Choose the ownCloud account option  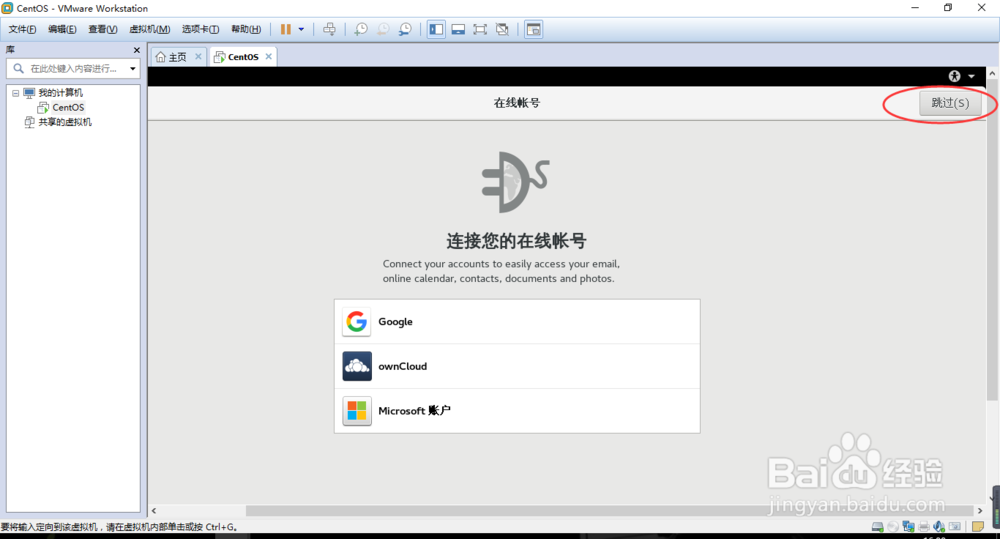click(x=517, y=366)
